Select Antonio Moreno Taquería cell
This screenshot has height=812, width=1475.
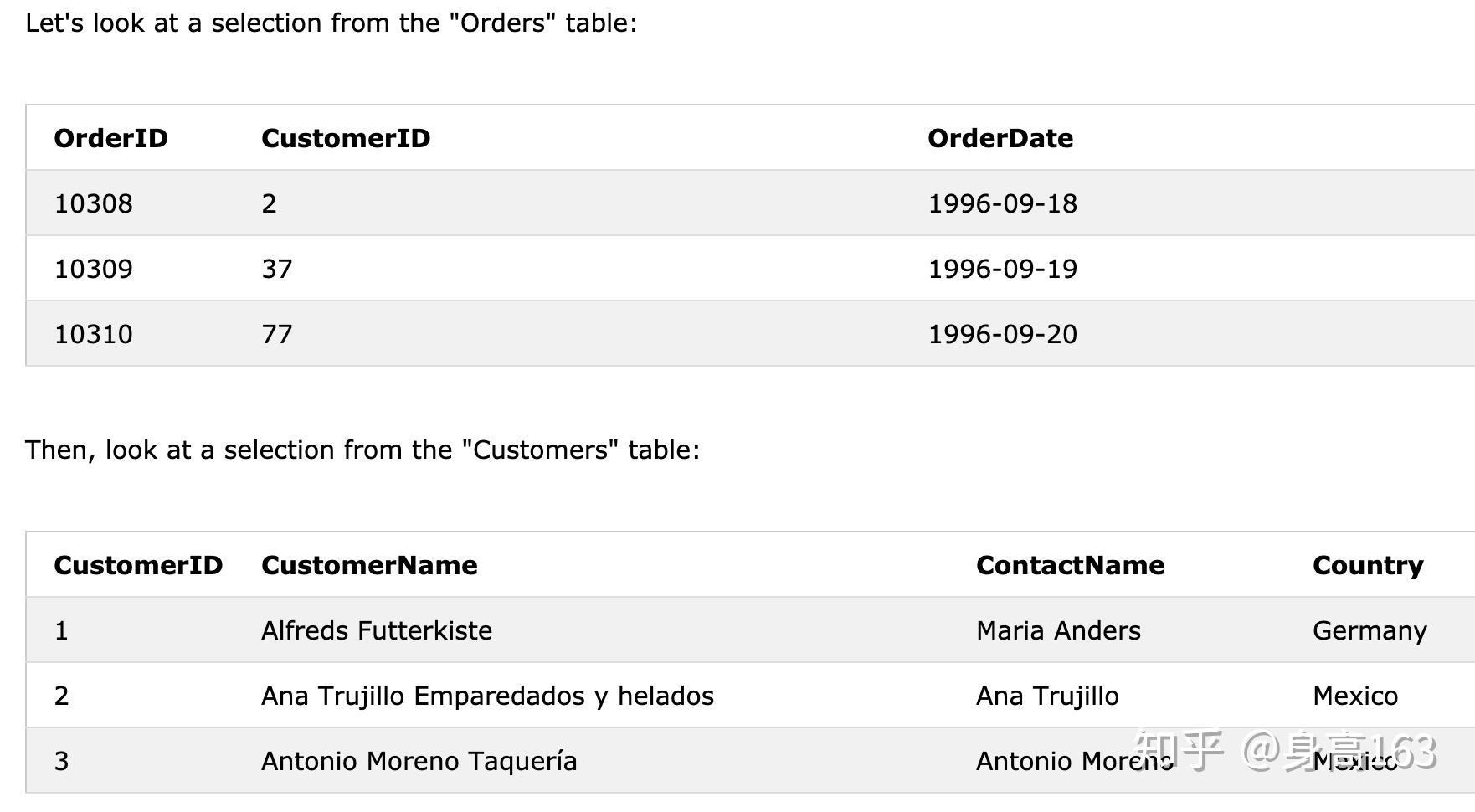coord(419,761)
